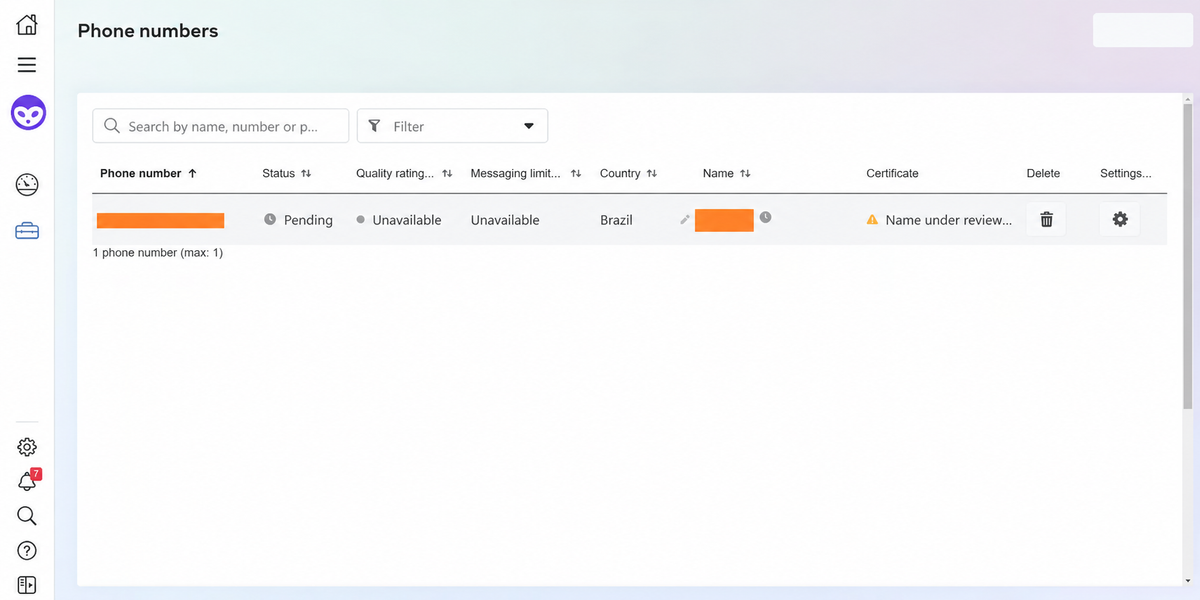Sort by Country column

[628, 173]
